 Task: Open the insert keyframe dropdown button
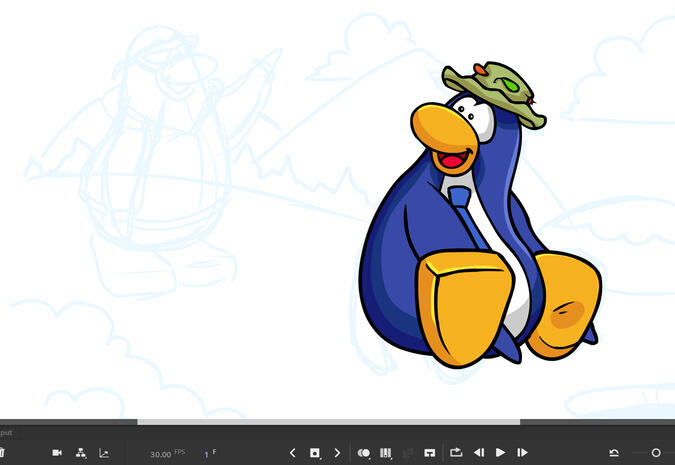[x=315, y=453]
